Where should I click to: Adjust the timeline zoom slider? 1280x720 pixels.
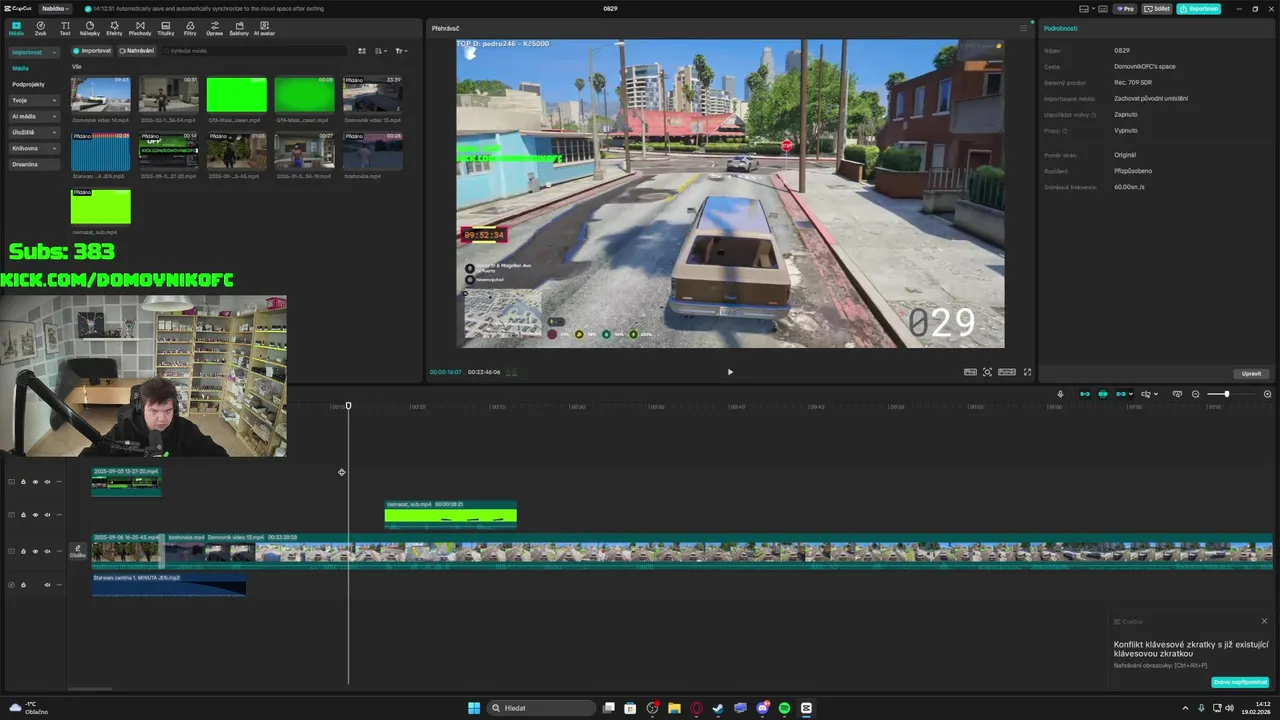[x=1226, y=394]
